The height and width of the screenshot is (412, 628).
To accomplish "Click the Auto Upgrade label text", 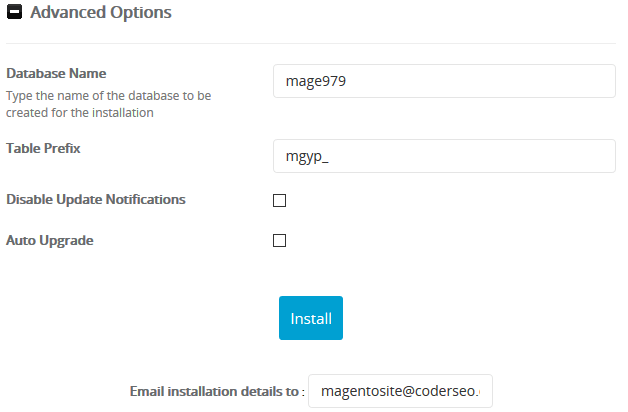I will [50, 240].
